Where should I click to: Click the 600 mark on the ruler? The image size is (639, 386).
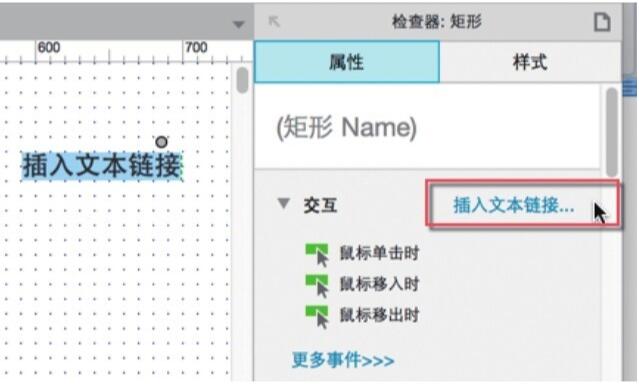(49, 47)
